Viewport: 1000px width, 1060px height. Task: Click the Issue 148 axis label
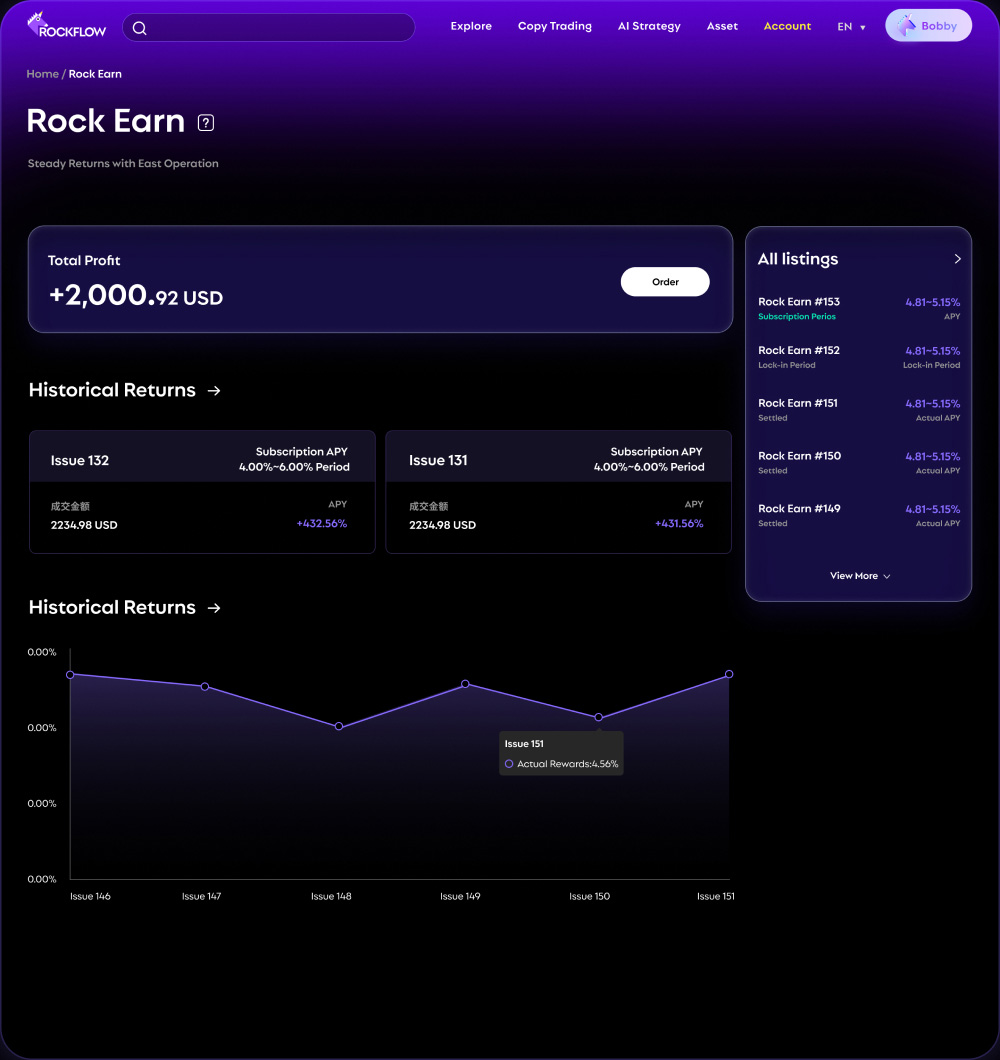tap(331, 896)
